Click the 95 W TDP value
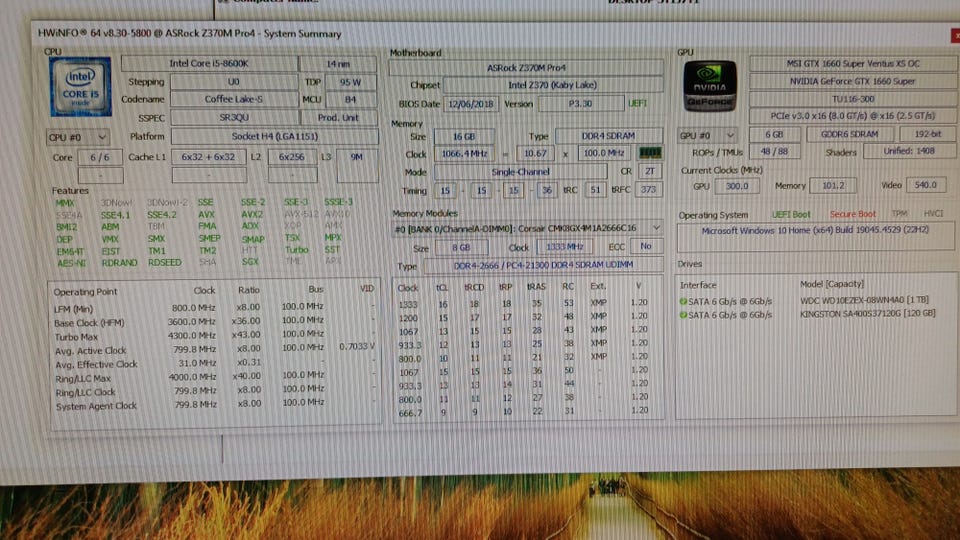This screenshot has height=540, width=960. point(350,82)
